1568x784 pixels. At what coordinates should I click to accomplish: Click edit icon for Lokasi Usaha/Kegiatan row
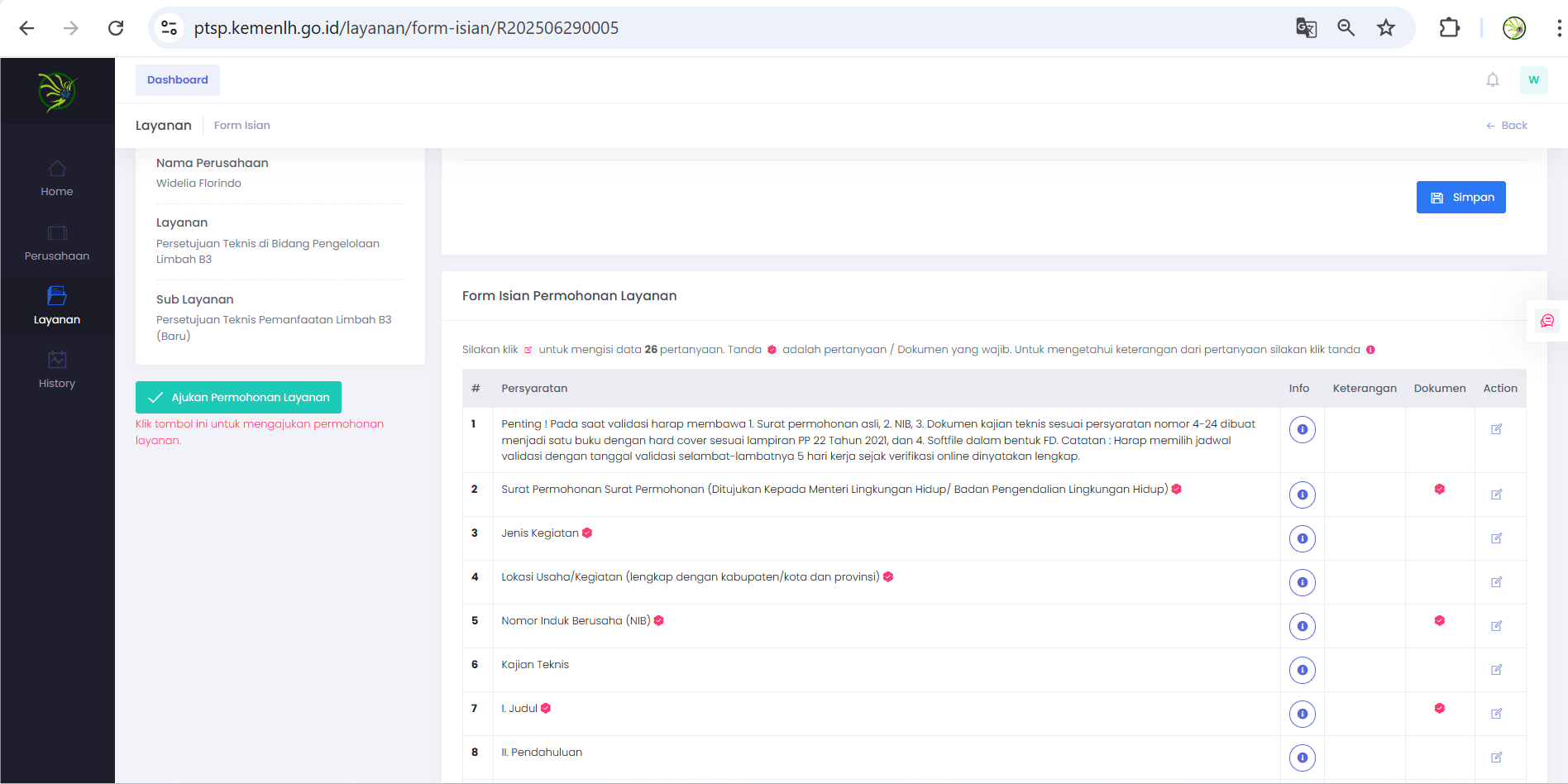[1496, 582]
